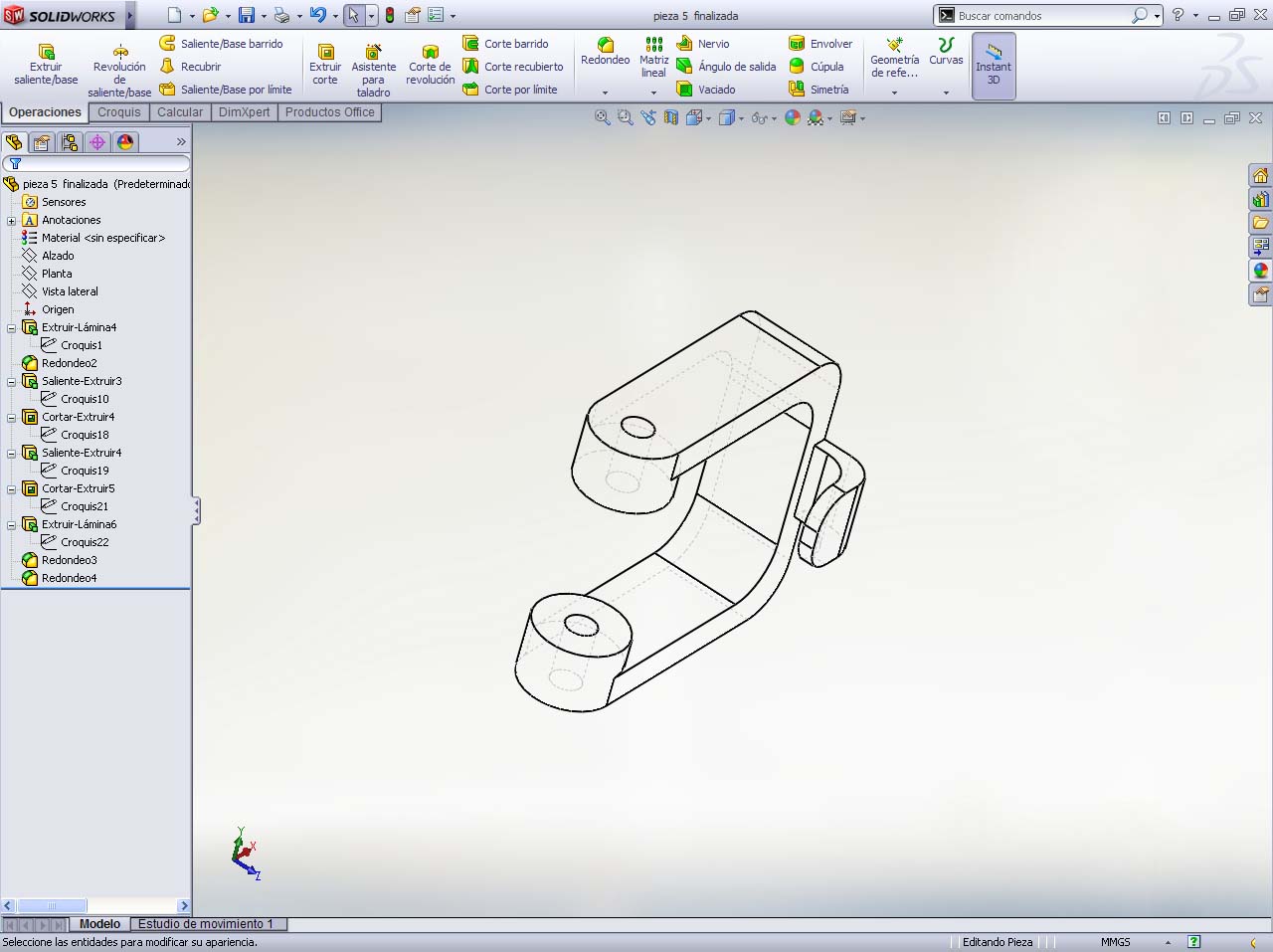
Task: Click Ángulo de salida tool
Action: [x=727, y=67]
